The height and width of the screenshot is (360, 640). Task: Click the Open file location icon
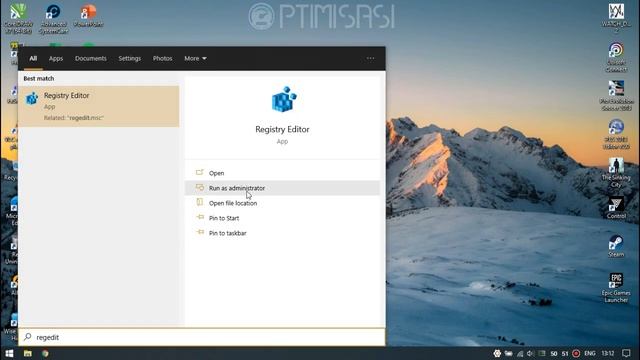click(x=200, y=202)
